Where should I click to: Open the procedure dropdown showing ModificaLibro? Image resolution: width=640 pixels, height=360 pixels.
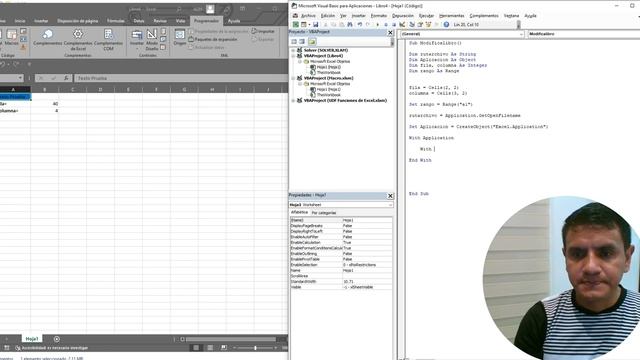(584, 34)
